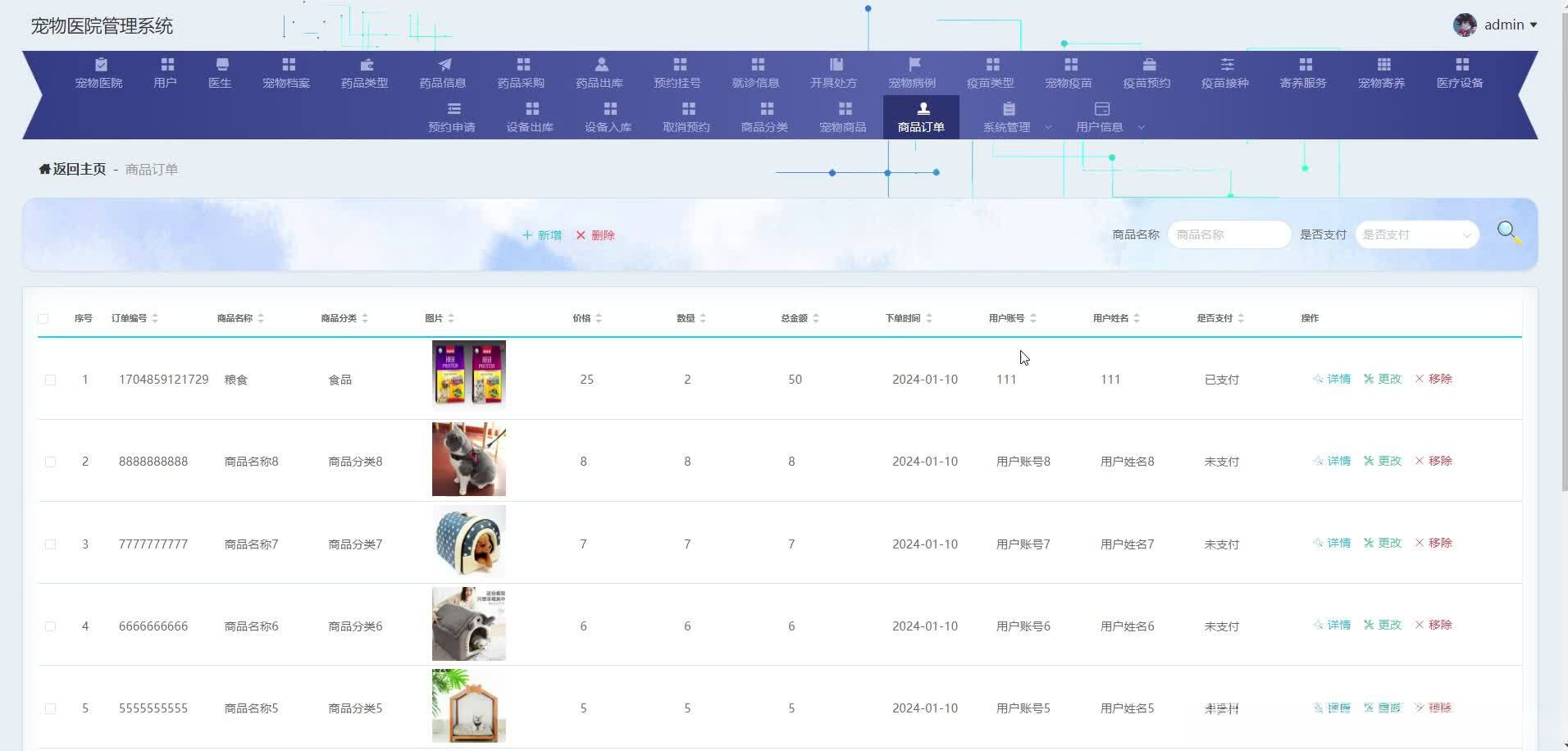Viewport: 1568px width, 751px height.
Task: Edit order 1704859121729 with 更改
Action: pyautogui.click(x=1383, y=379)
